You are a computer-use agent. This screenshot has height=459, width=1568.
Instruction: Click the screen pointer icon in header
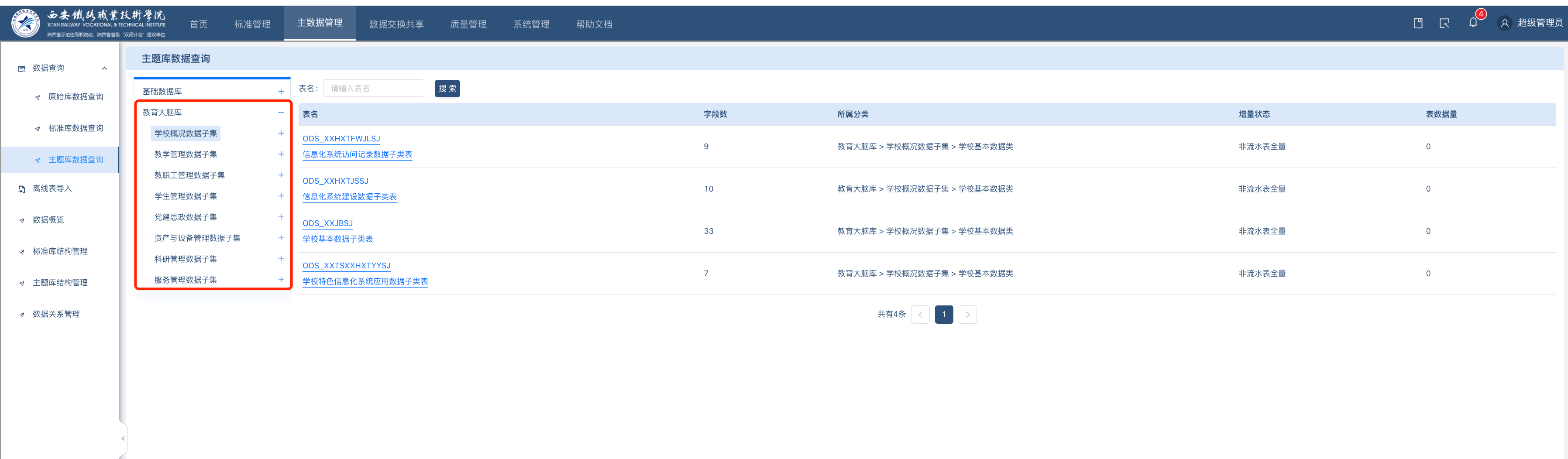[1444, 23]
